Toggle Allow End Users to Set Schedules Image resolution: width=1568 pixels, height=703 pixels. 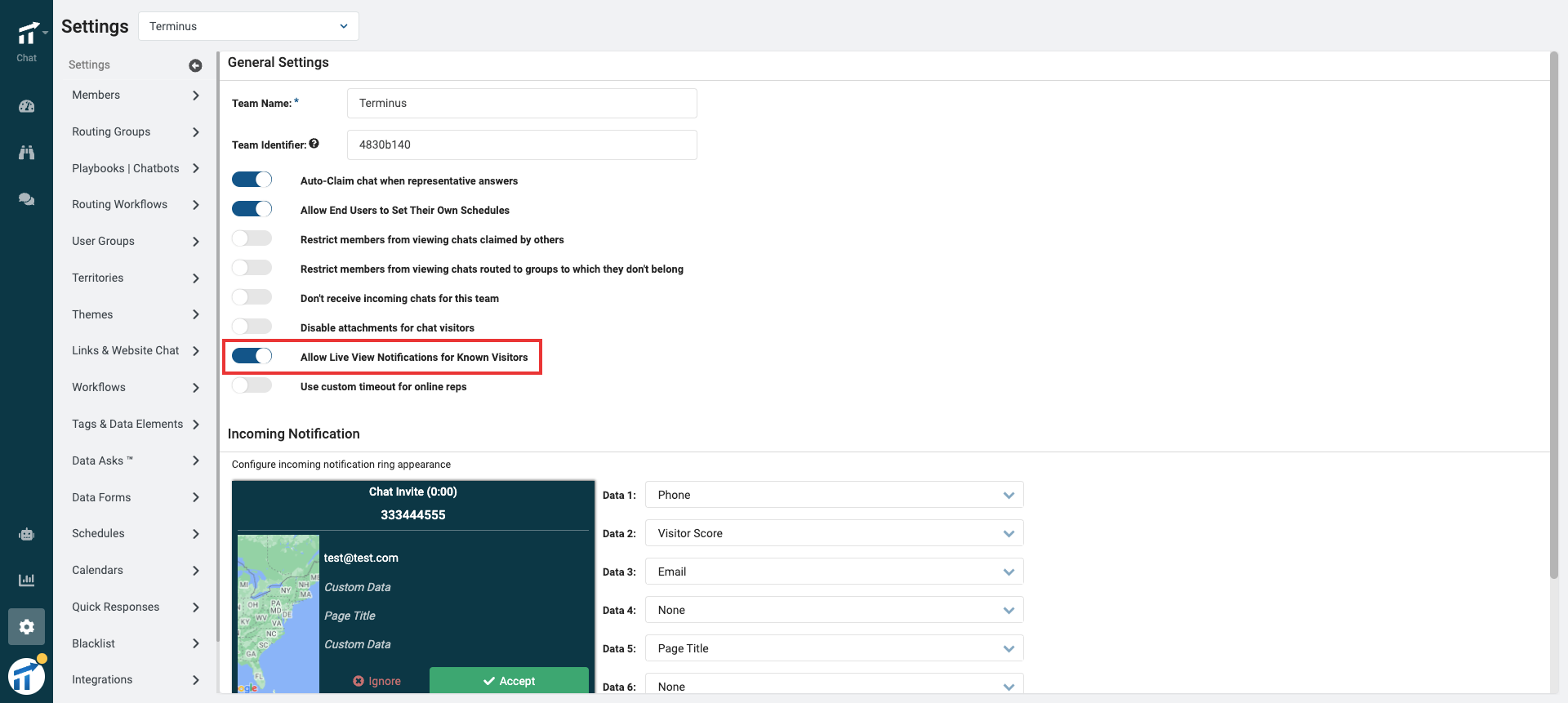point(252,209)
